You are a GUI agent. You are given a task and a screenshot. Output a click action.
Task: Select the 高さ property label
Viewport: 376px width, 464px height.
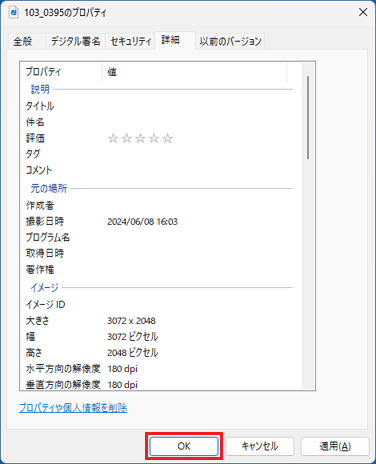[x=34, y=353]
